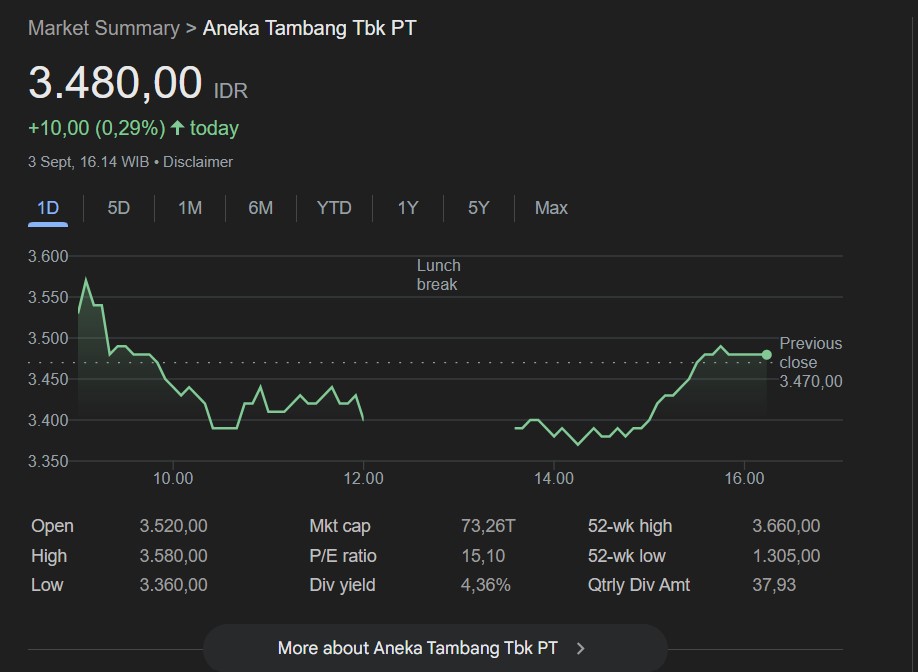Click the chevron arrow on More about button
The image size is (918, 672).
click(x=580, y=649)
